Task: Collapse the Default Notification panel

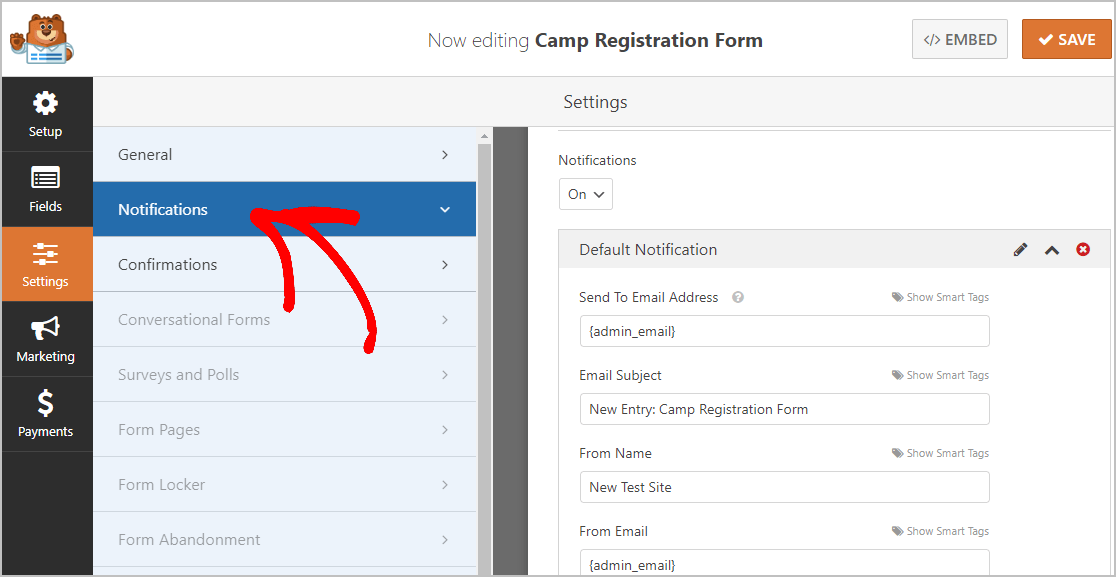Action: (x=1052, y=250)
